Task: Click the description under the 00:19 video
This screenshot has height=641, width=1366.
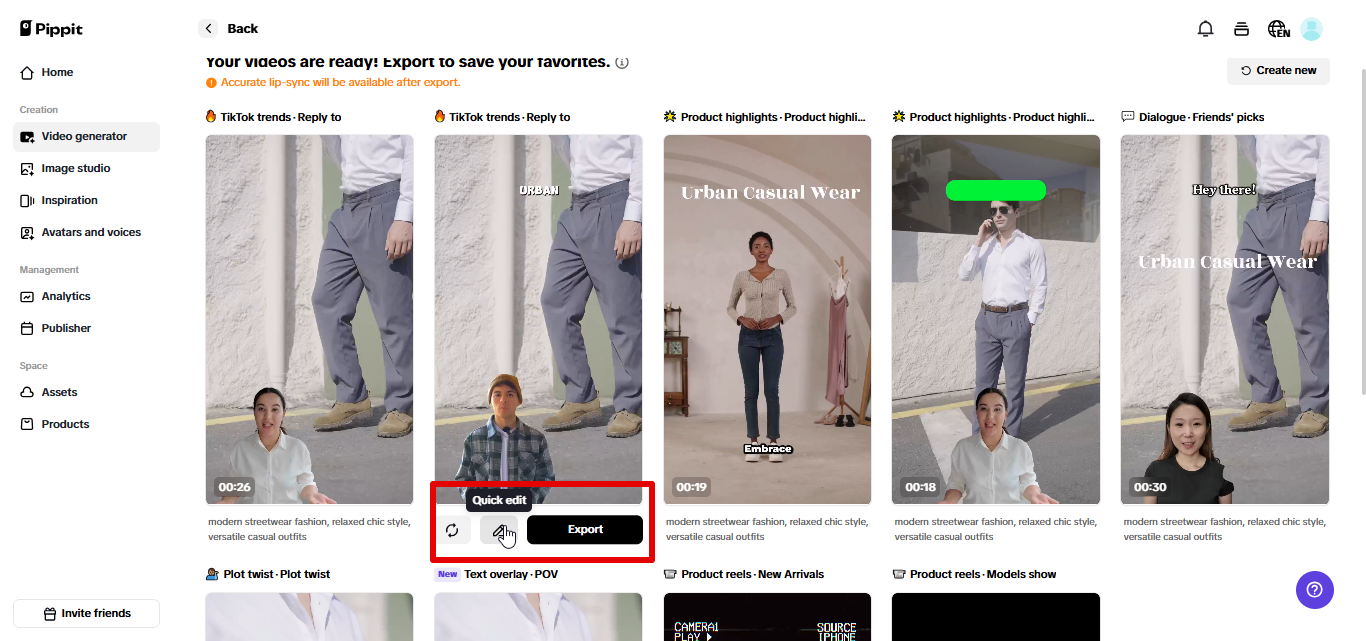Action: coord(767,529)
